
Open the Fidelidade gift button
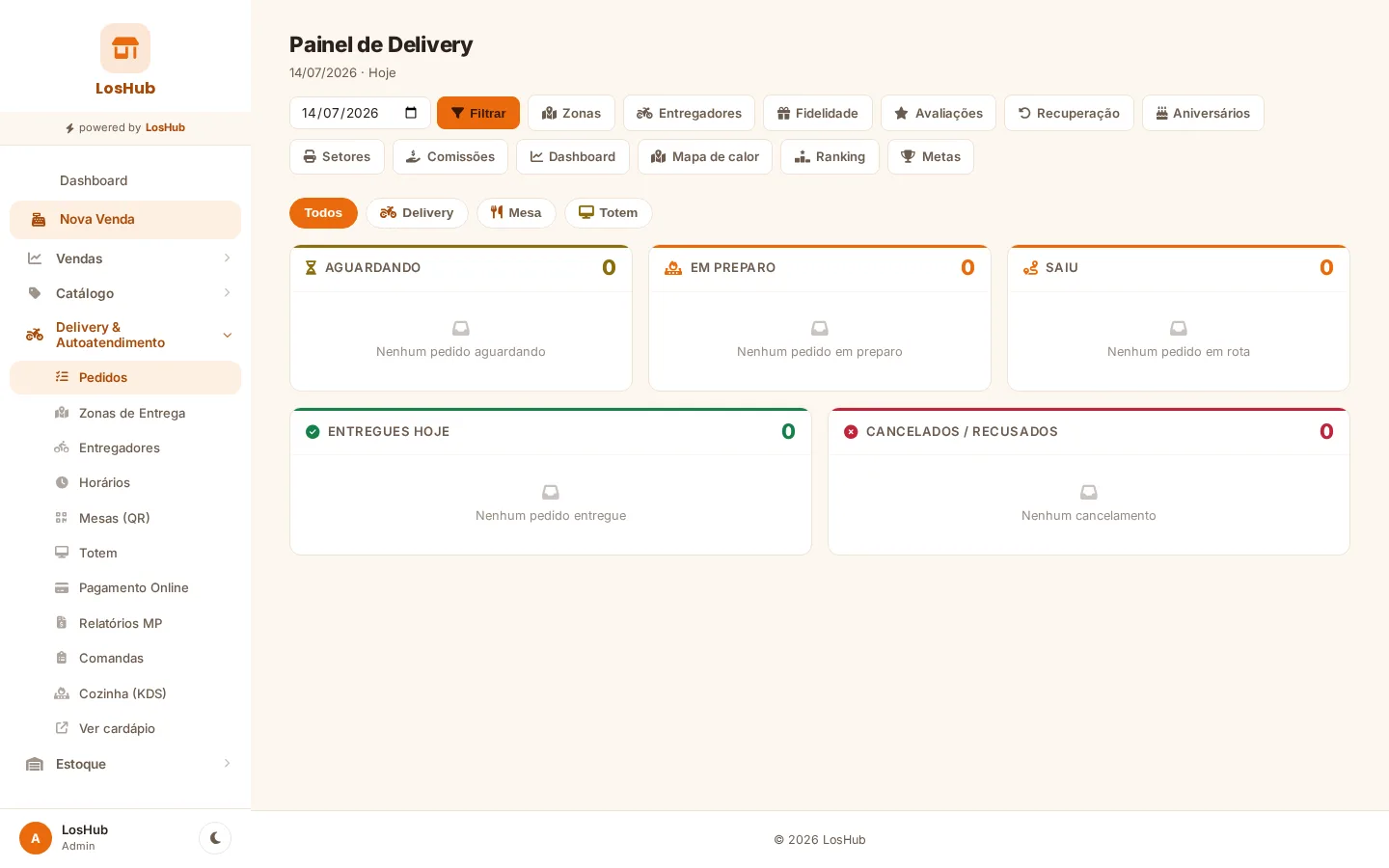(x=818, y=113)
